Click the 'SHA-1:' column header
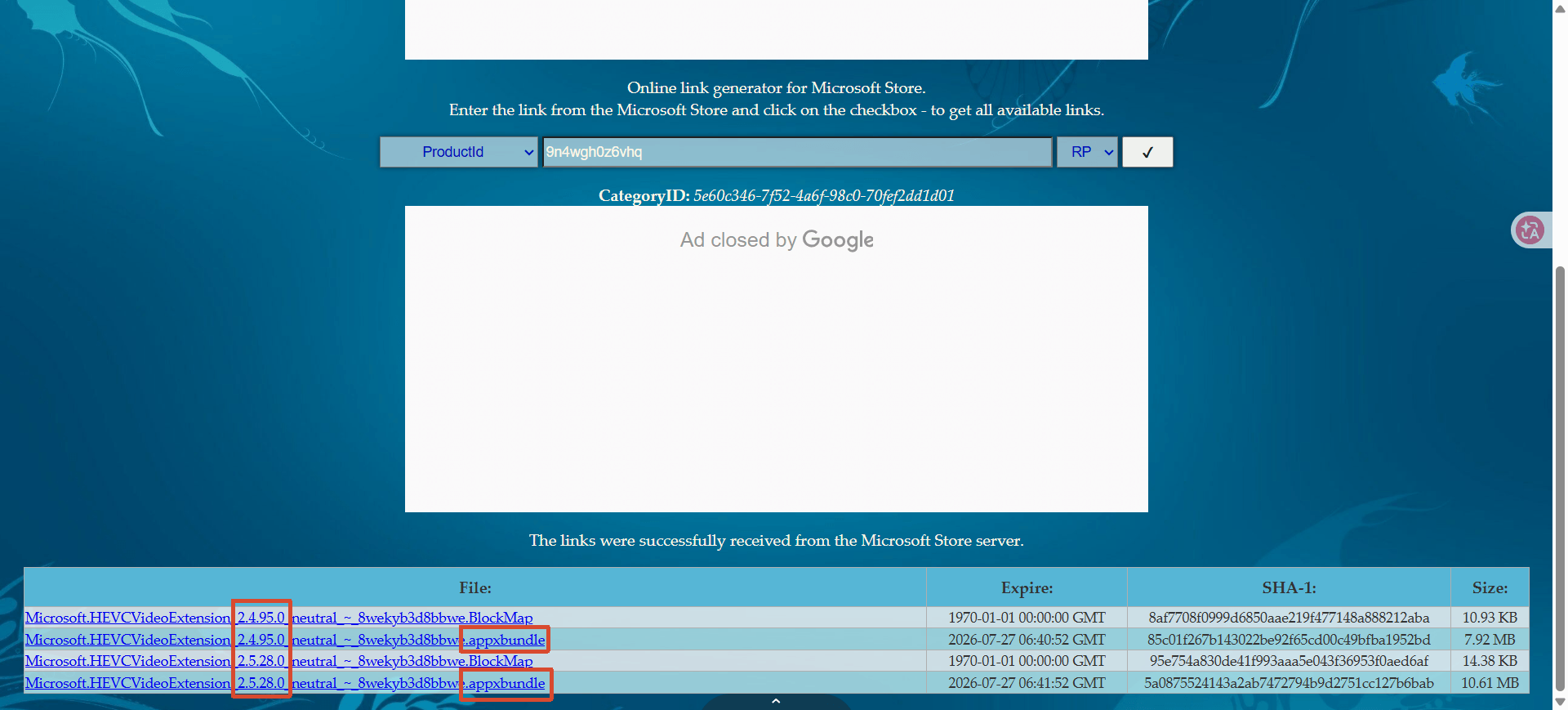 [1289, 587]
